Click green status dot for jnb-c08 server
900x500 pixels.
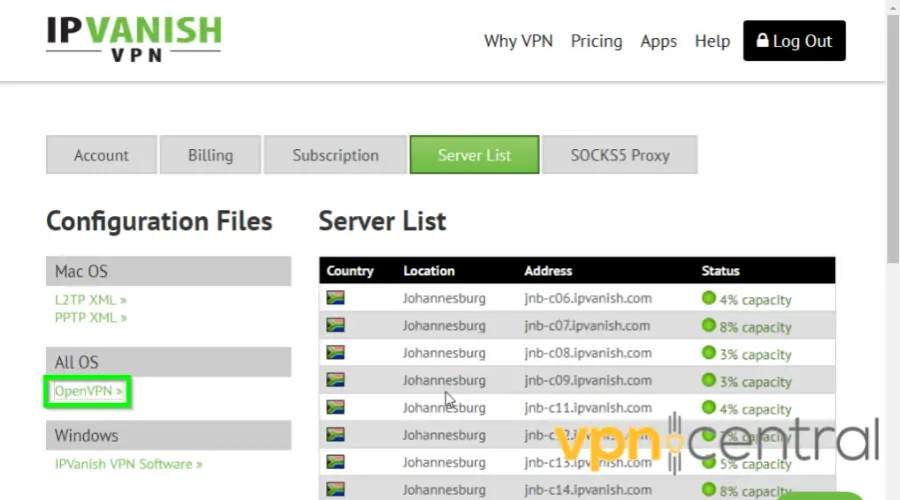pos(709,352)
